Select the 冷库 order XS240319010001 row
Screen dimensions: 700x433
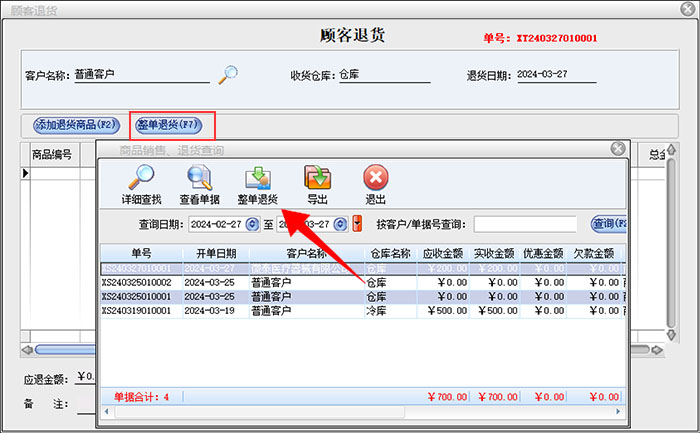pos(141,311)
